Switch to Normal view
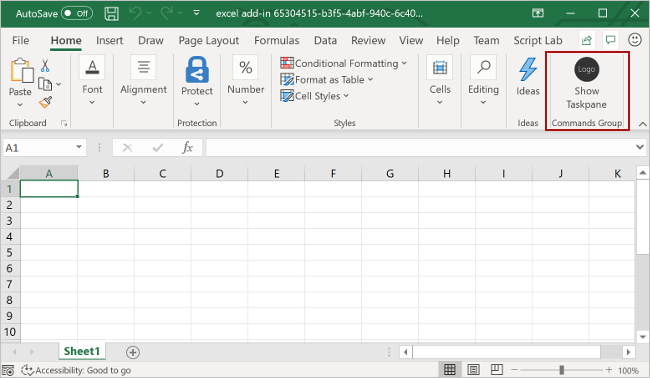The width and height of the screenshot is (650, 378). (449, 369)
